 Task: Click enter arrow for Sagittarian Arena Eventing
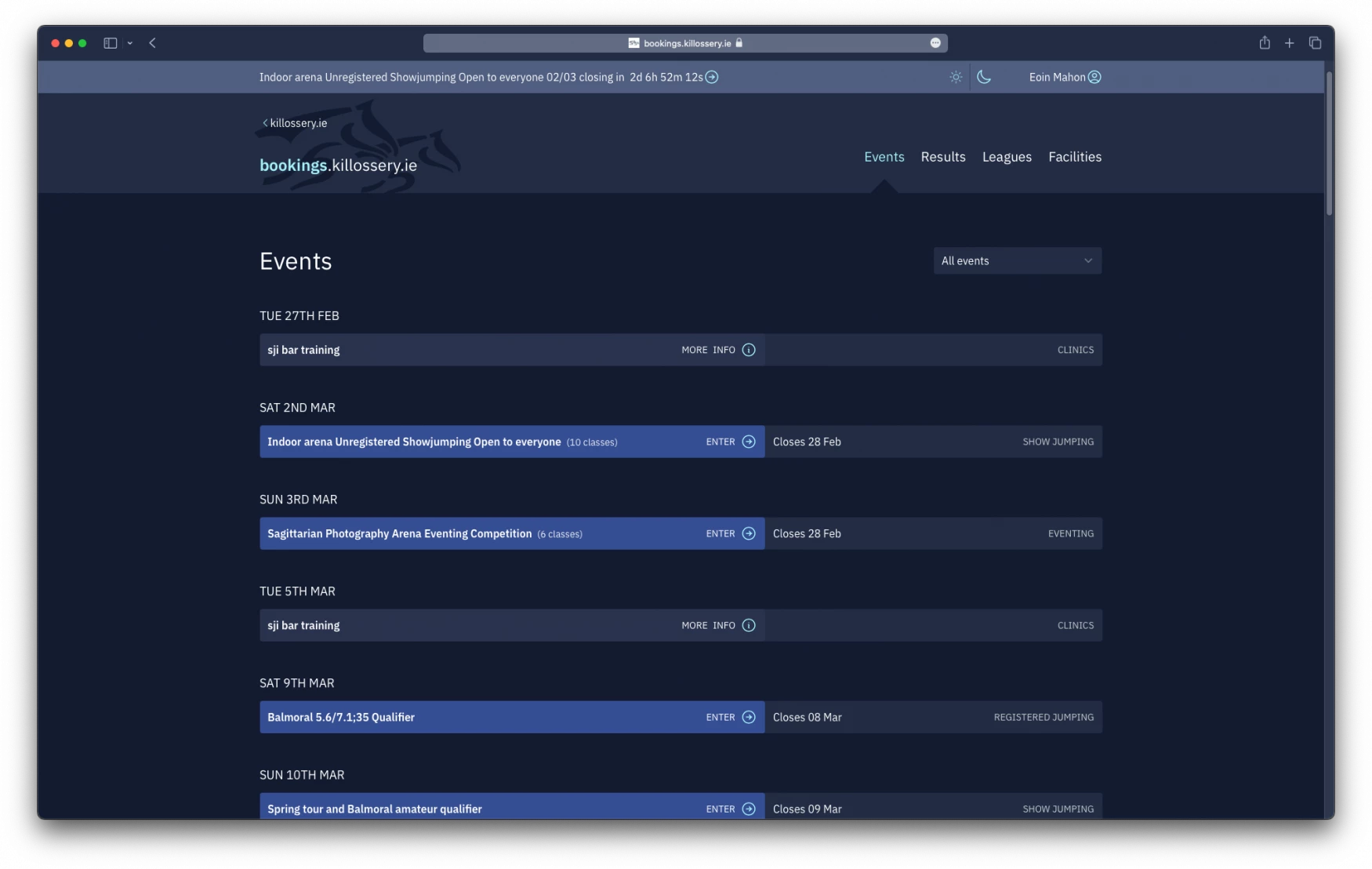click(x=749, y=533)
